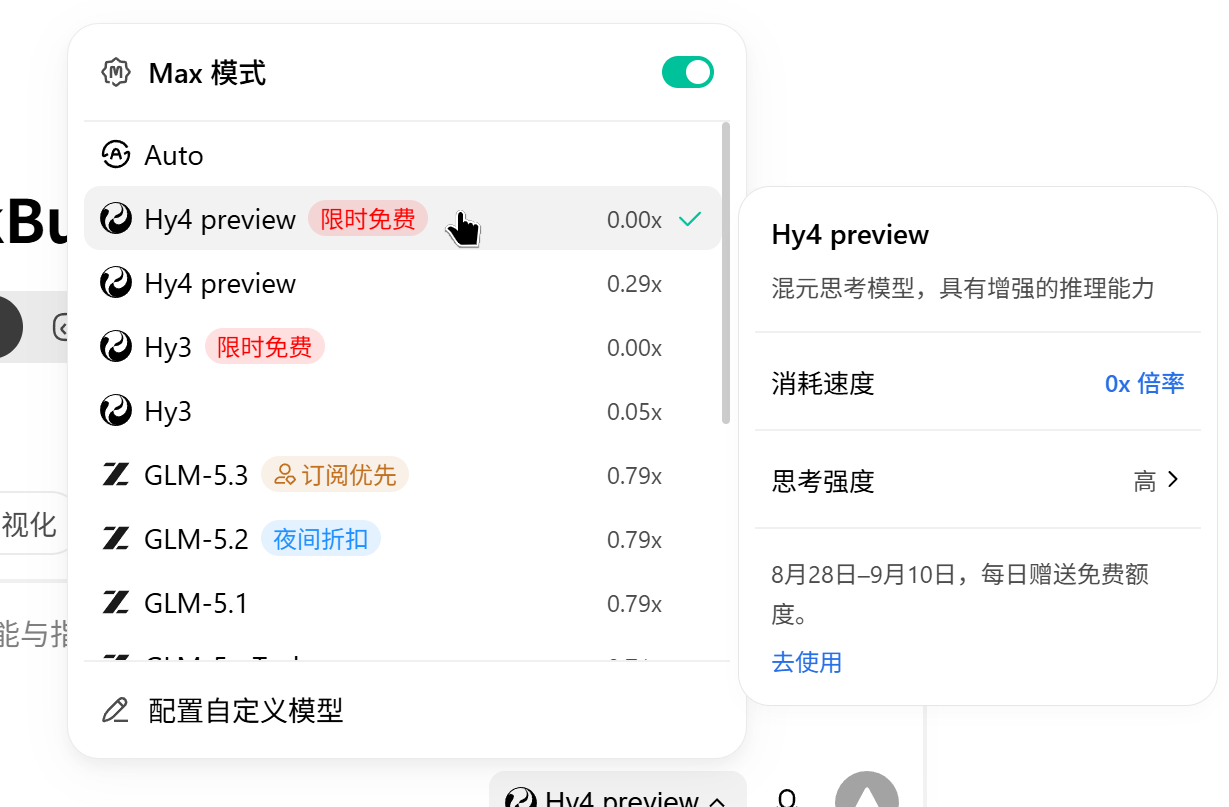The height and width of the screenshot is (807, 1229).
Task: Open 配置自定义模型 option
Action: pyautogui.click(x=407, y=710)
